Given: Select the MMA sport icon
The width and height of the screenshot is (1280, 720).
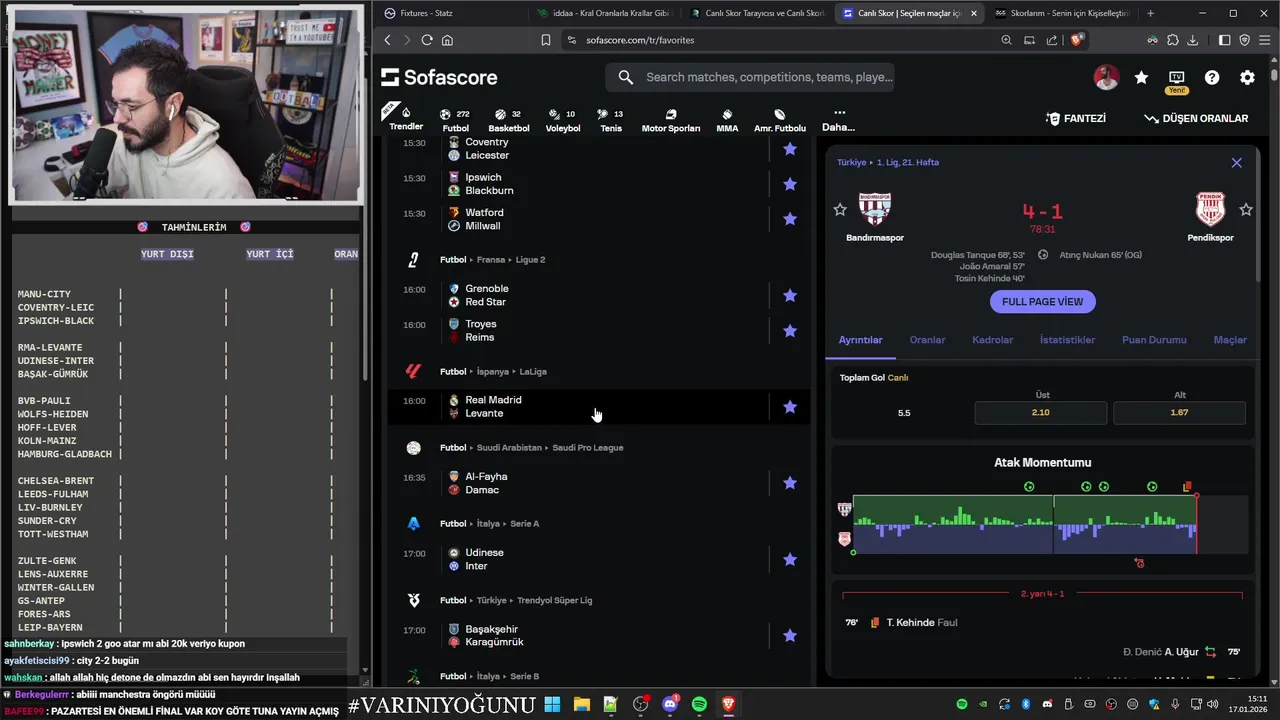Looking at the screenshot, I should 727,120.
